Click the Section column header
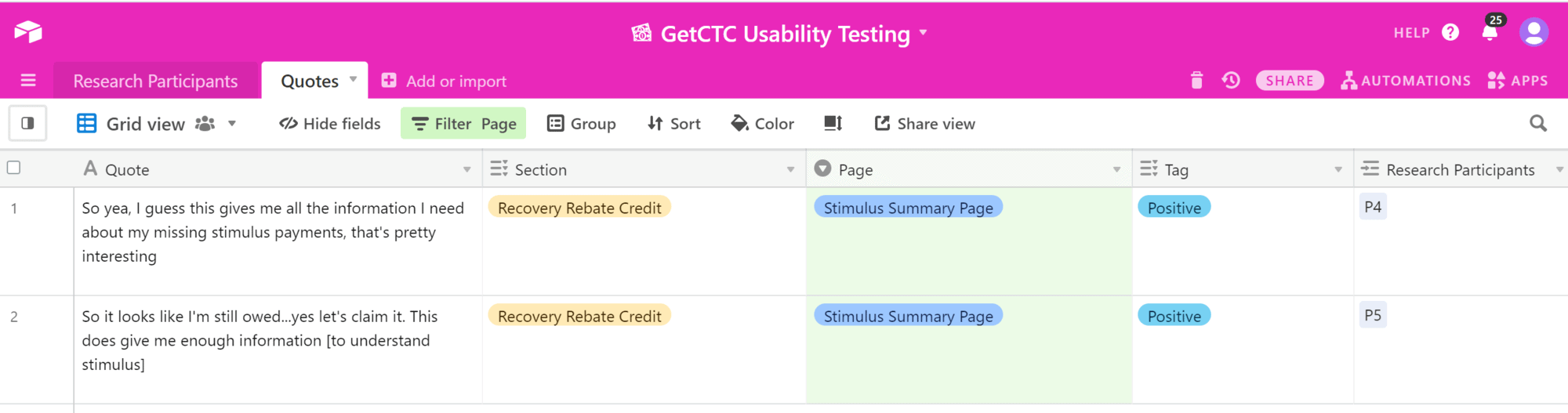 [x=644, y=169]
